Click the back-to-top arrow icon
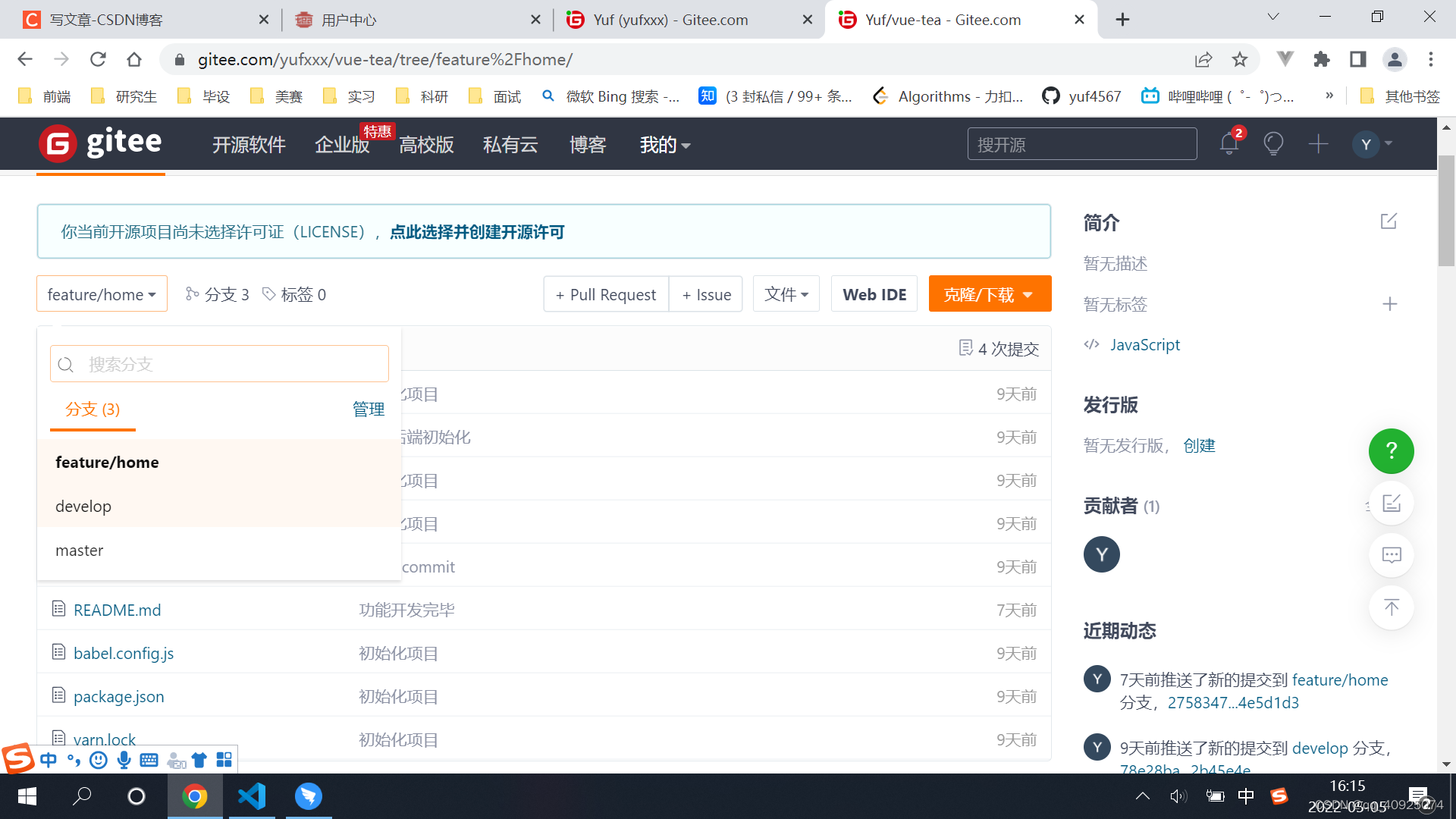Screen dimensions: 1456x819 coord(1391,607)
